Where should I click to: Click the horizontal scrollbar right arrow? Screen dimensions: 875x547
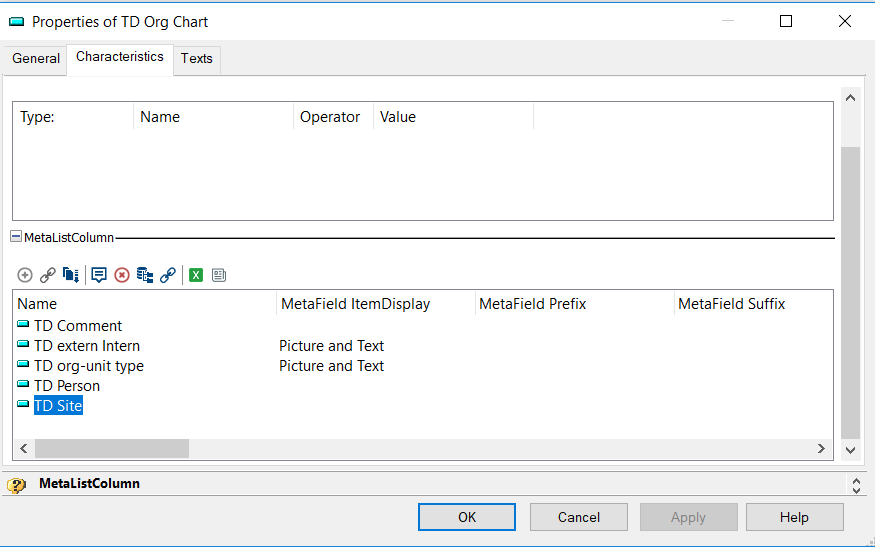(x=821, y=449)
